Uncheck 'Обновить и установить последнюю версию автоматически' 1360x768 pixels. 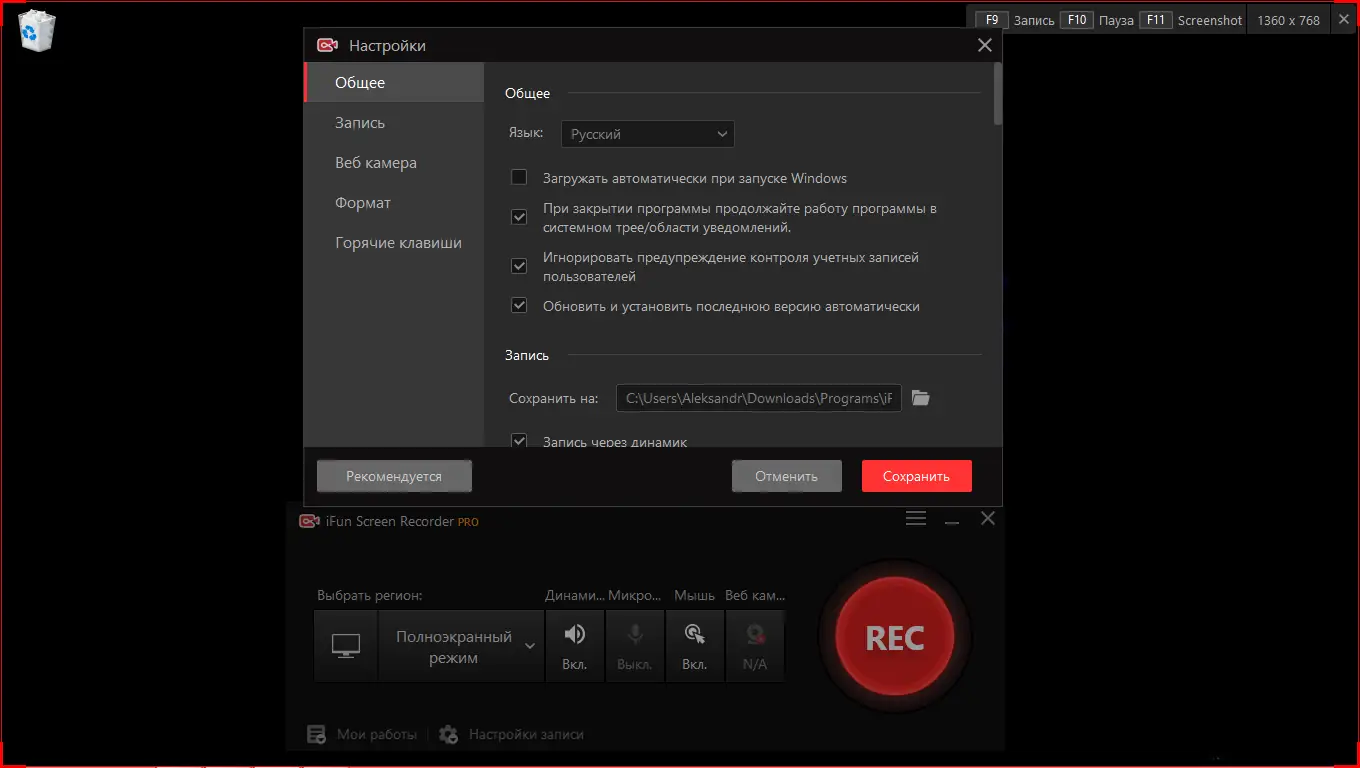(x=519, y=306)
